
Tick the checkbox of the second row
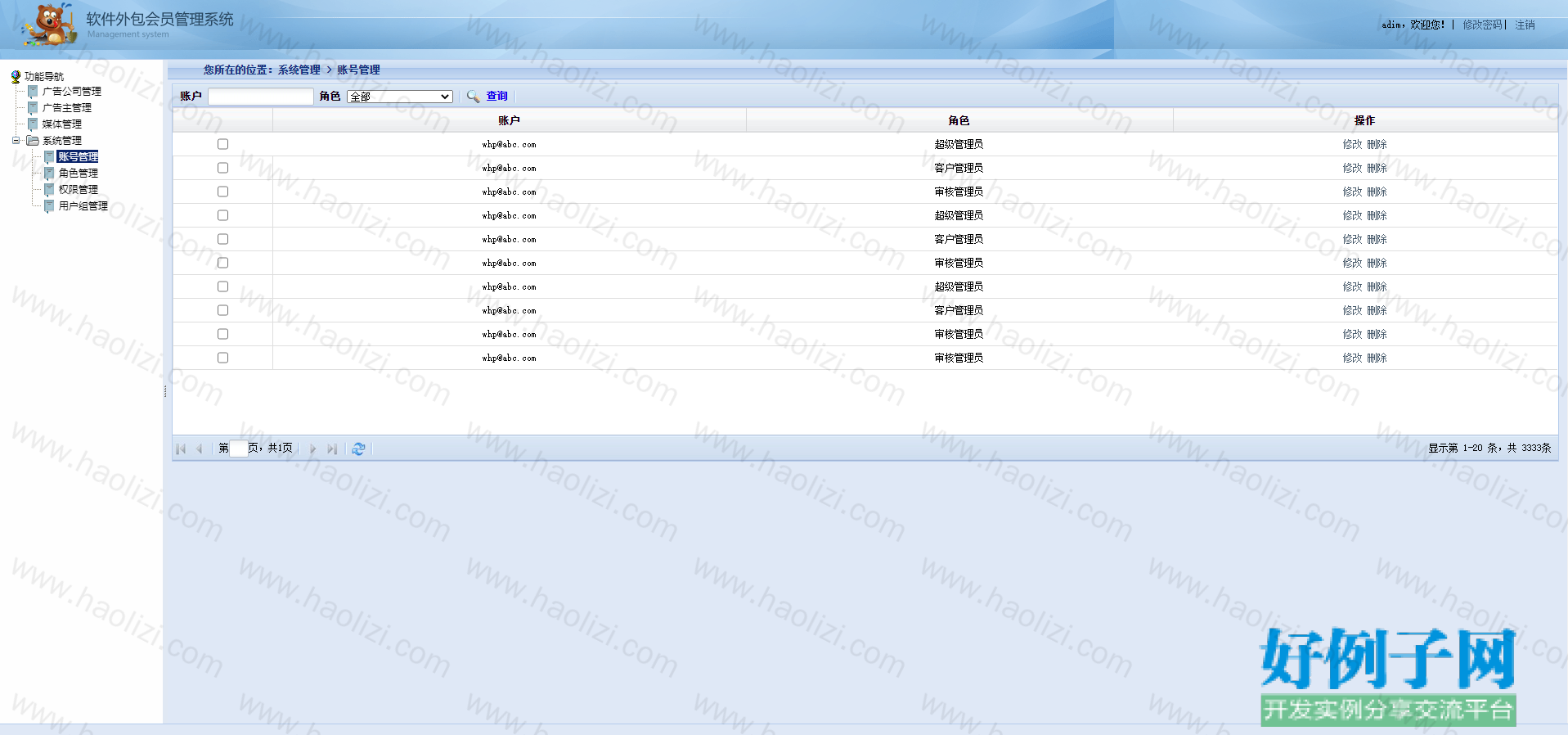click(x=222, y=168)
